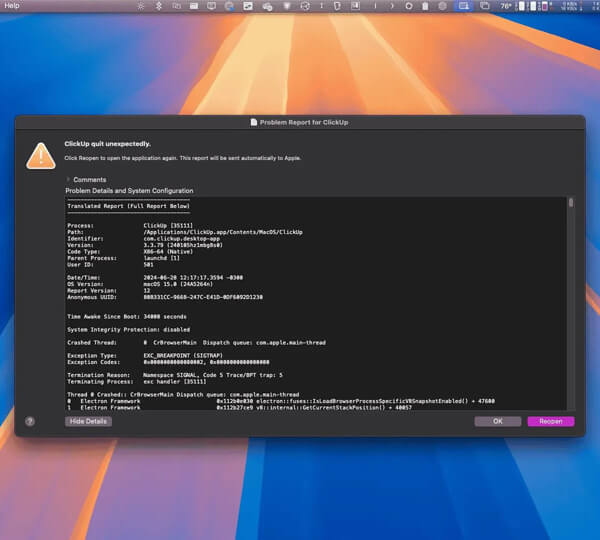
Task: Click the chat bubbles icon in the menu bar
Action: (x=267, y=7)
